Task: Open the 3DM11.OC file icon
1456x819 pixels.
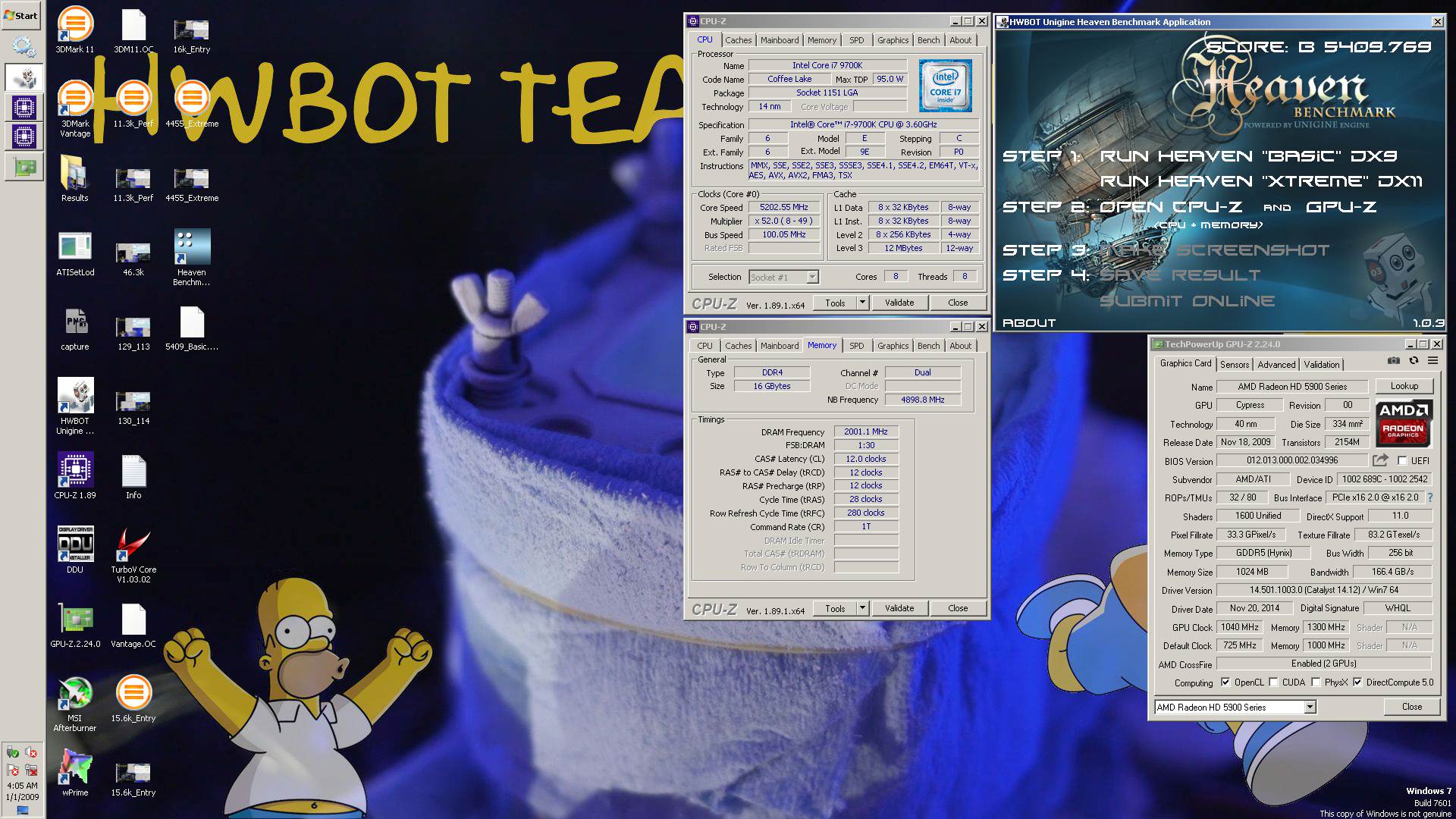Action: coord(133,30)
